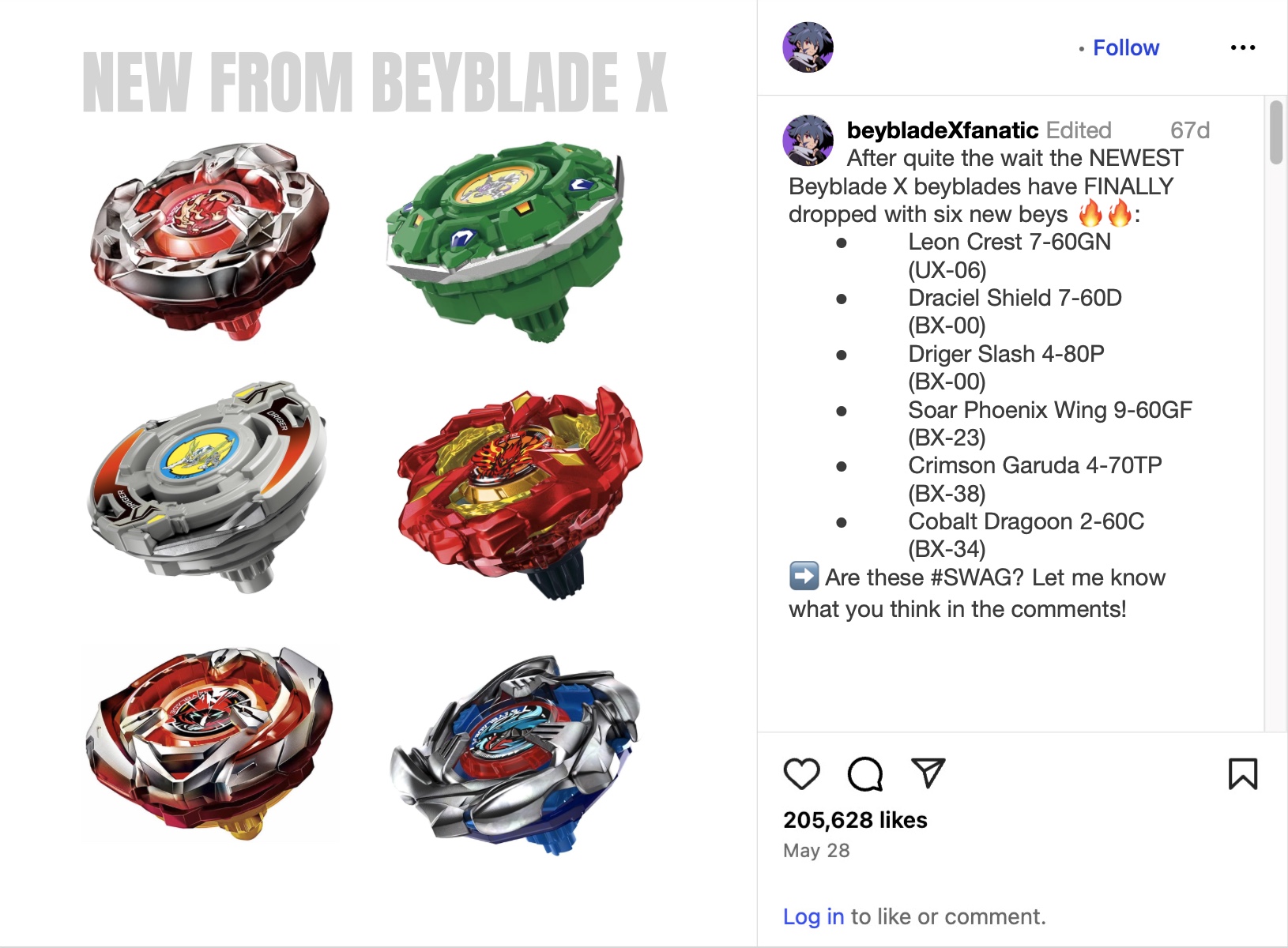Open comments with the speech bubble icon

tap(864, 773)
